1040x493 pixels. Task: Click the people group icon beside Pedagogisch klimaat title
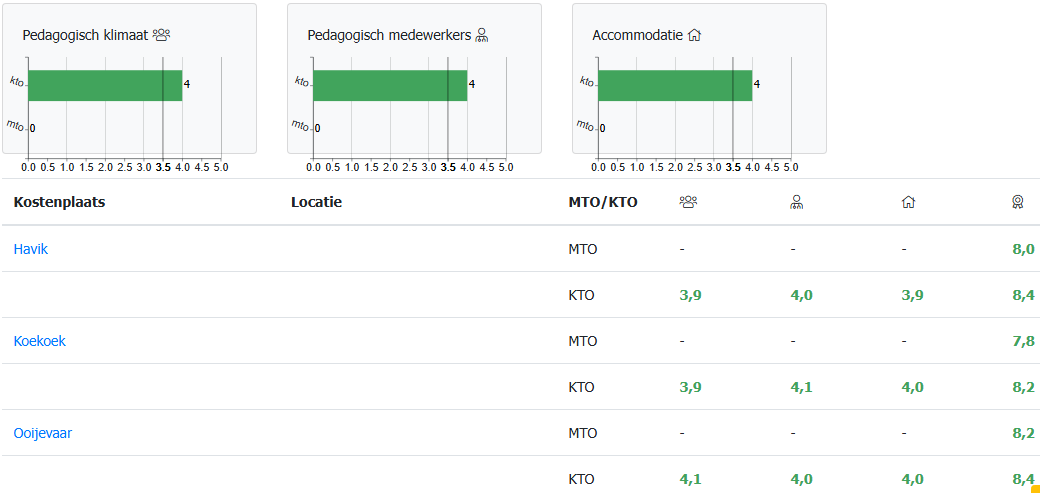click(161, 35)
